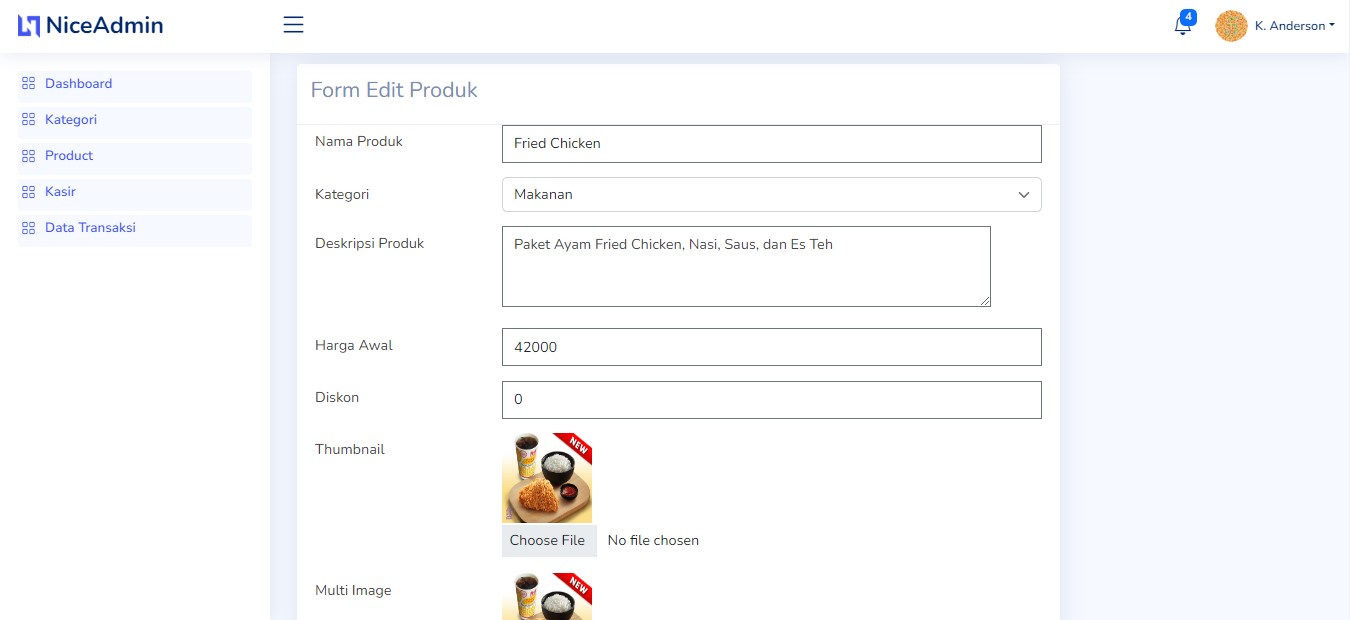Open notifications via the bell icon
The width and height of the screenshot is (1350, 620).
click(1181, 25)
